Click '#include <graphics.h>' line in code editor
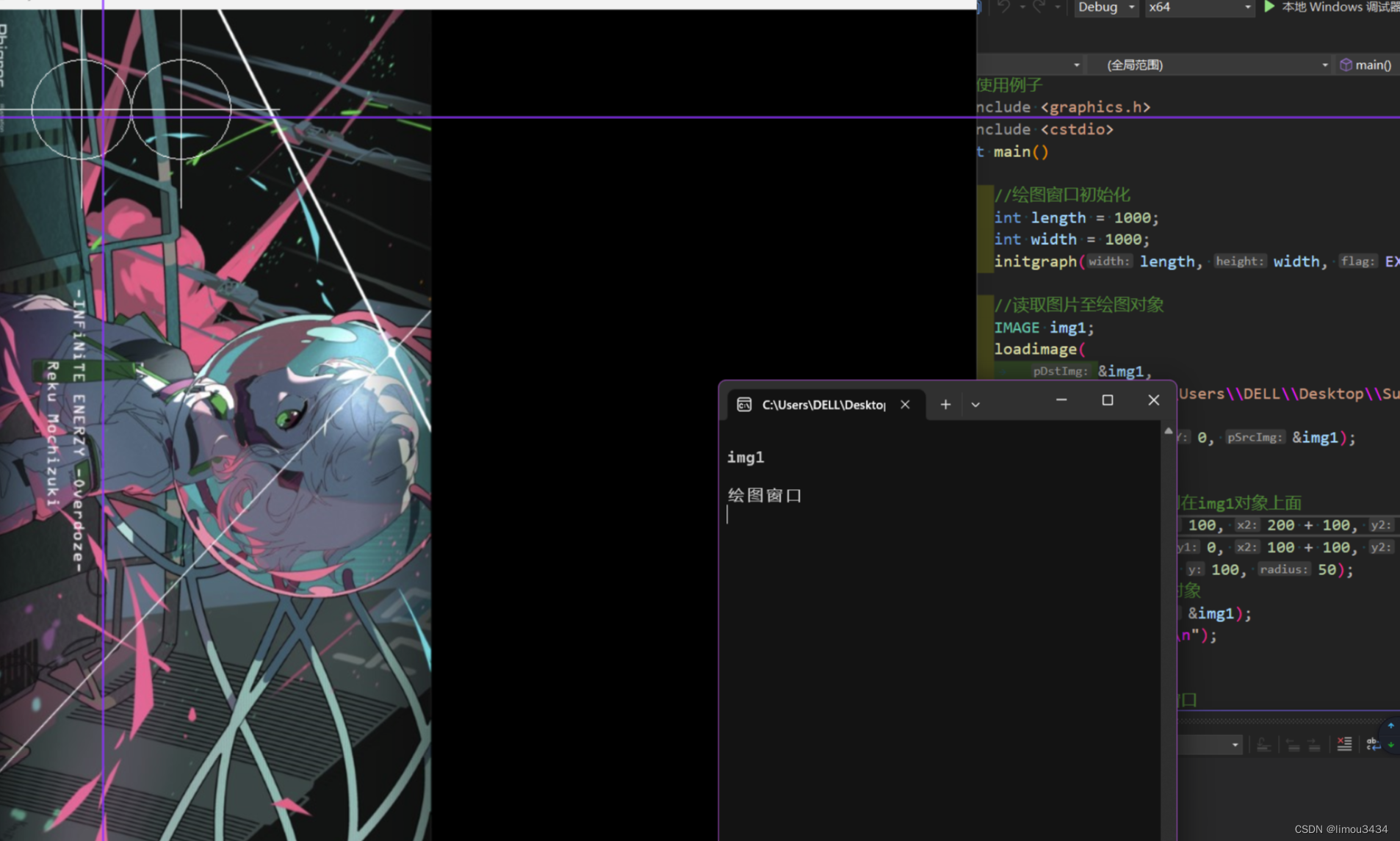This screenshot has height=841, width=1400. pyautogui.click(x=1064, y=107)
